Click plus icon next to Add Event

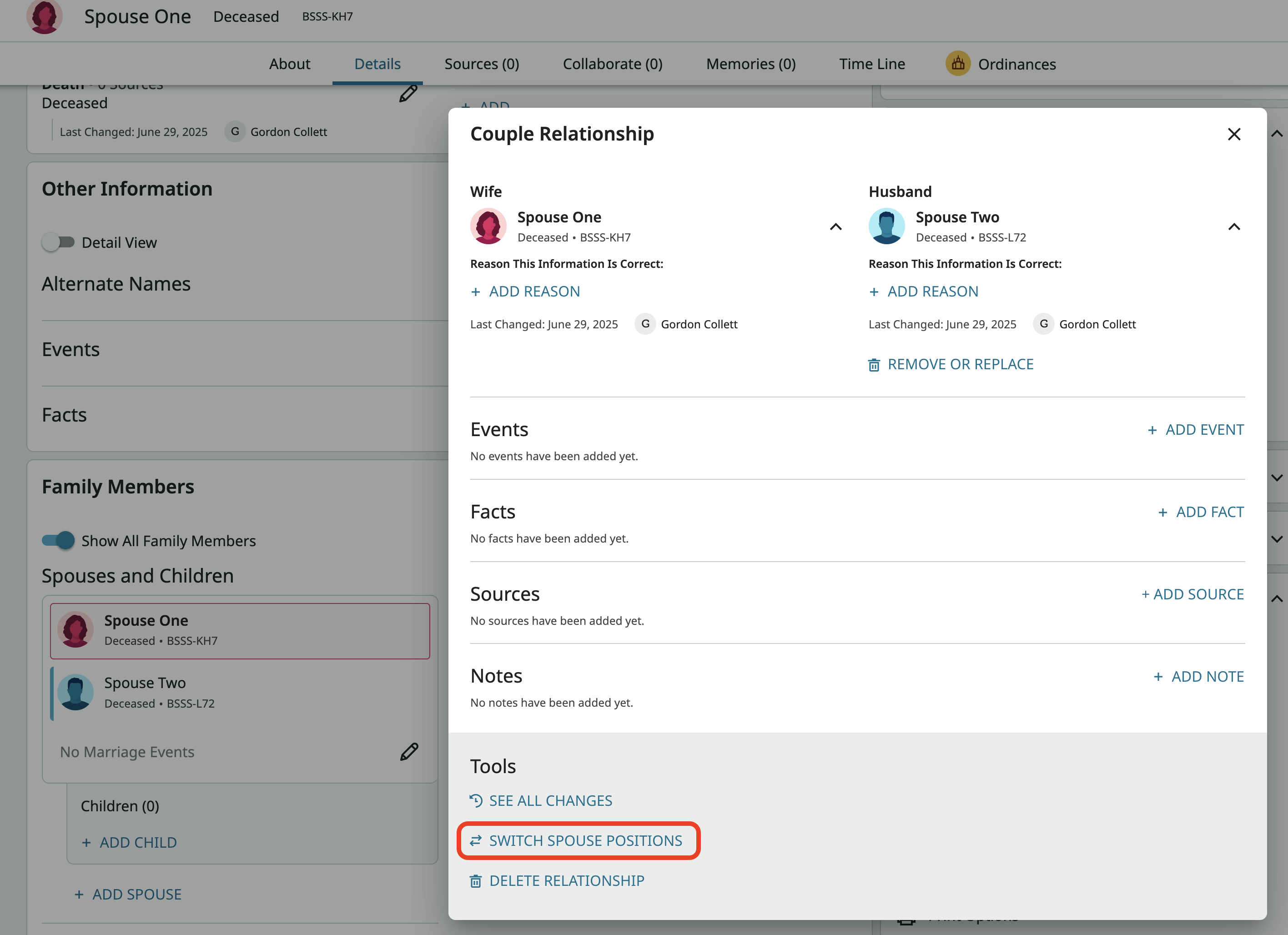(x=1152, y=430)
